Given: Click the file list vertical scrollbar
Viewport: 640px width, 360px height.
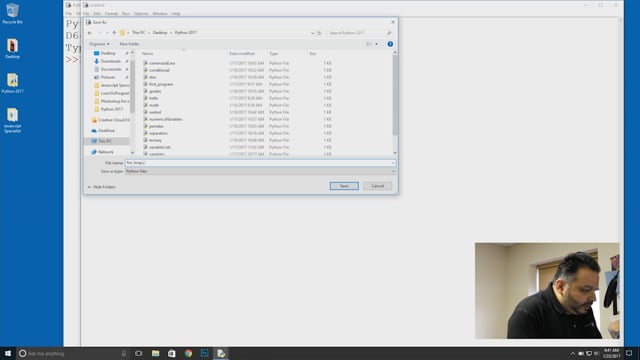Looking at the screenshot, I should pos(395,95).
